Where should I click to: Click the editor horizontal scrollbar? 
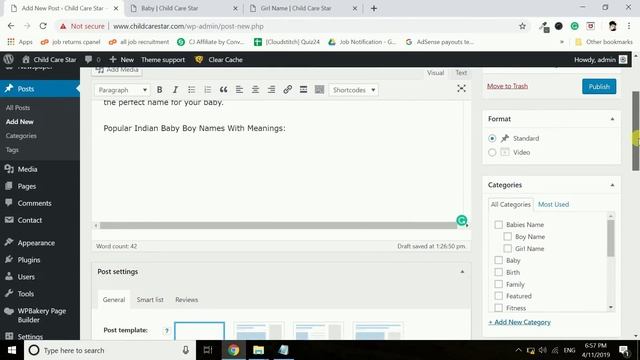[x=278, y=225]
